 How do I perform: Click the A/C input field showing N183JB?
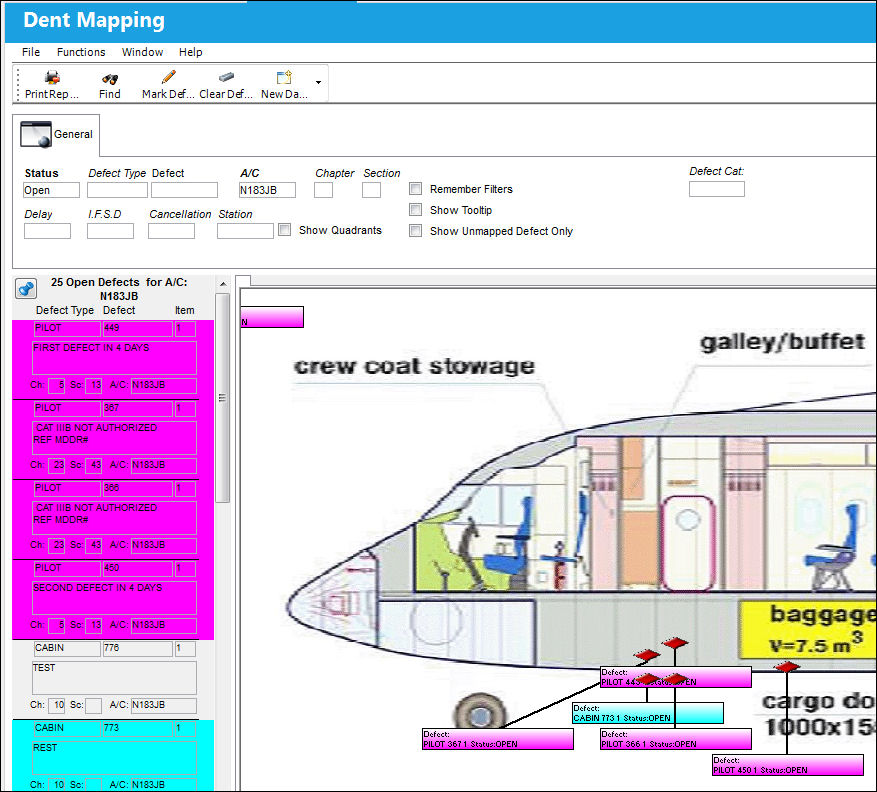click(x=267, y=190)
